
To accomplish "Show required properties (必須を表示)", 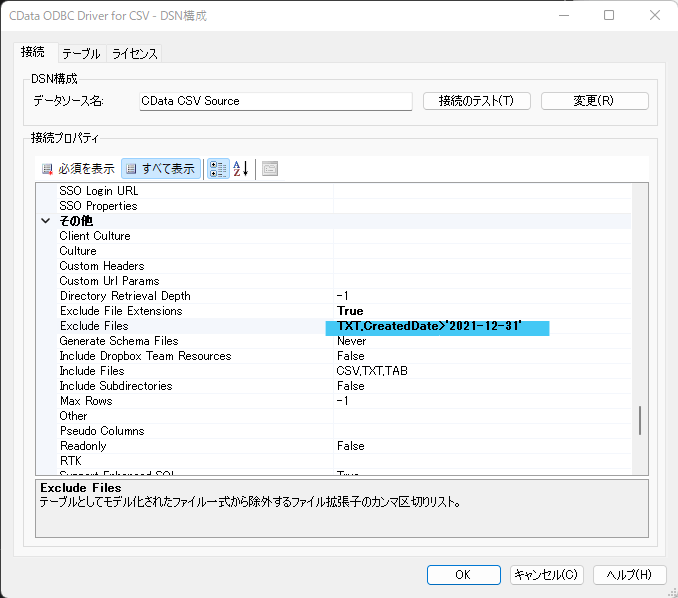I will (x=78, y=169).
